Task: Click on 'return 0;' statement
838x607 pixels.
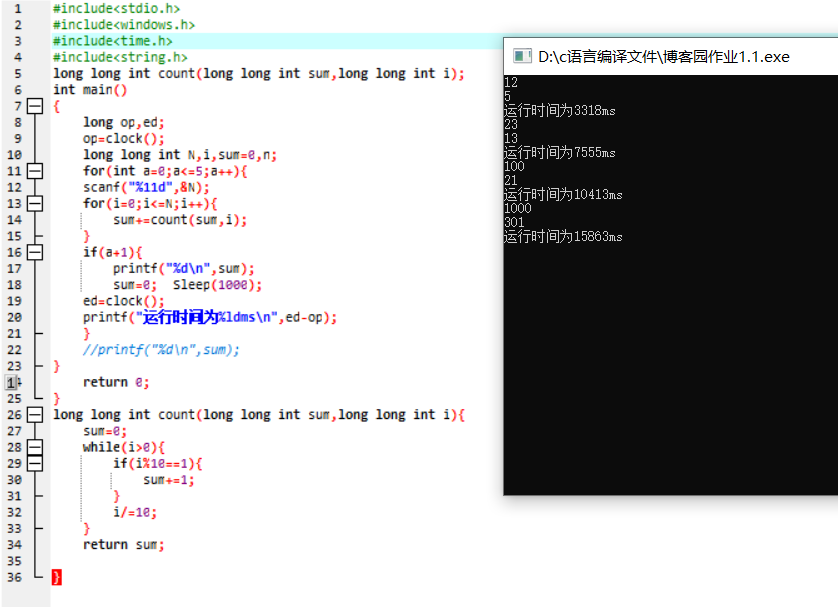Action: point(116,382)
